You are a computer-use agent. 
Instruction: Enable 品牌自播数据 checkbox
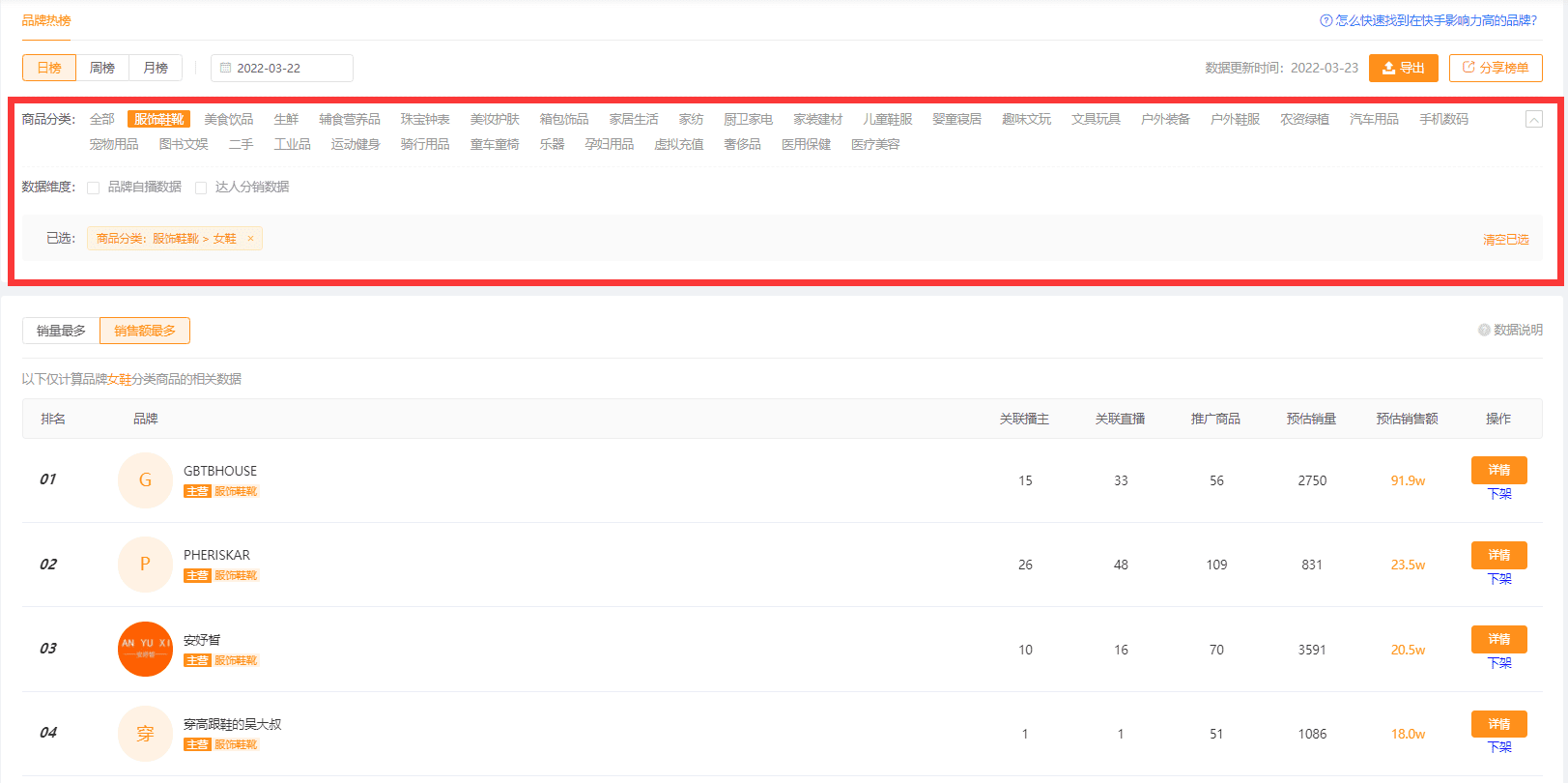(x=94, y=188)
